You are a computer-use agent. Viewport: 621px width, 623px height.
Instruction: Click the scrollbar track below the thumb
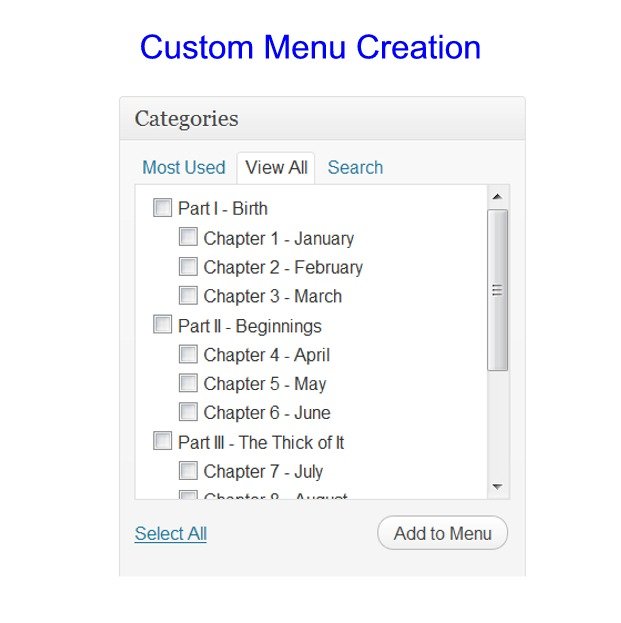click(x=497, y=423)
